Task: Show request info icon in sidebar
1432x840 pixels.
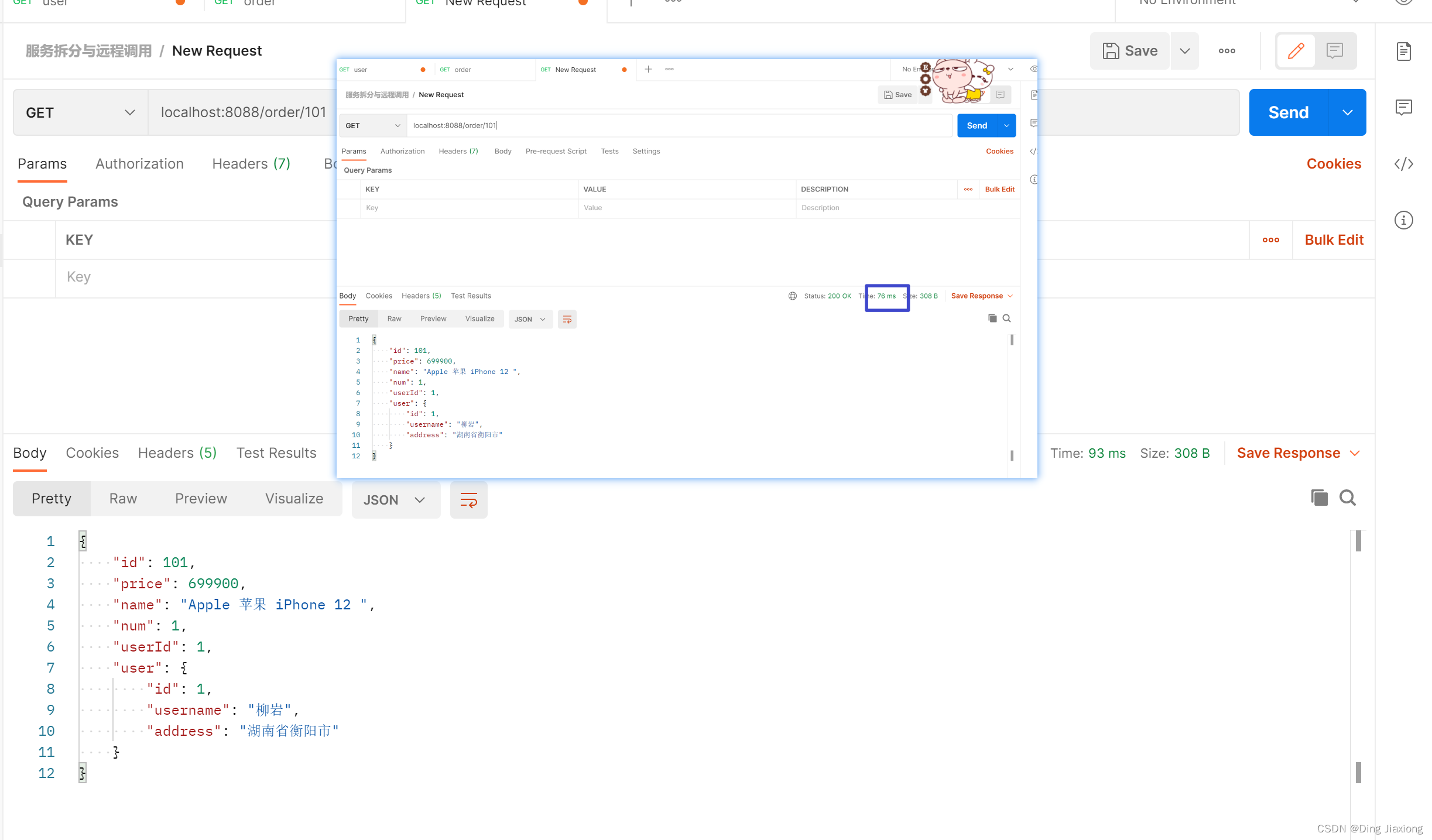Action: pyautogui.click(x=1403, y=220)
